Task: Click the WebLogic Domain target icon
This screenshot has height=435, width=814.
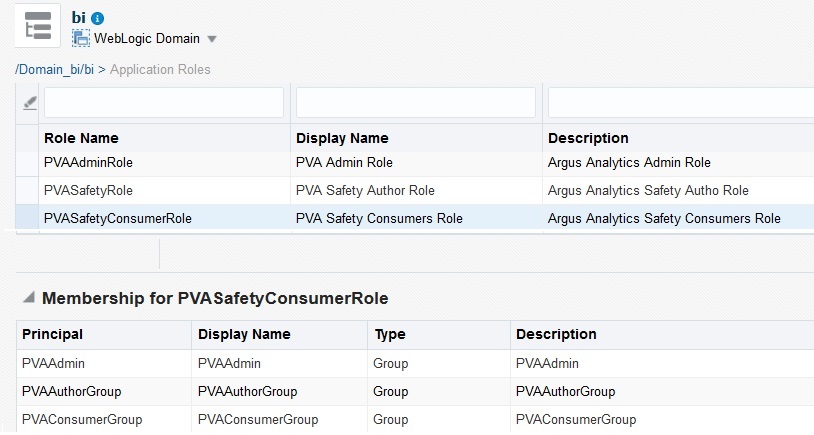Action: (81, 38)
